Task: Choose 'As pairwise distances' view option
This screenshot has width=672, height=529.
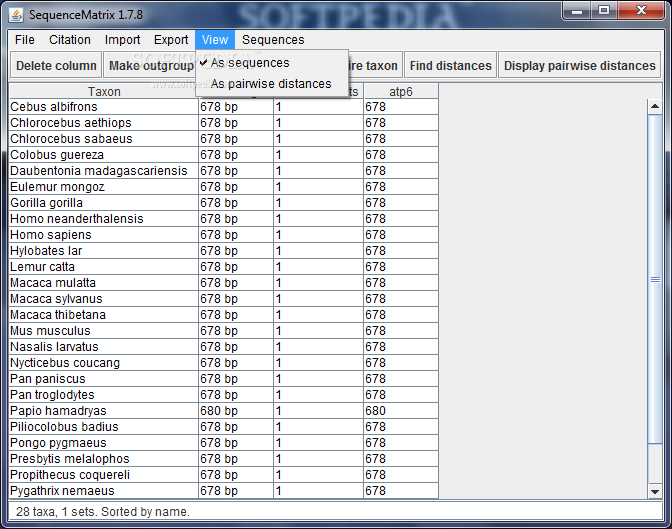Action: point(272,84)
